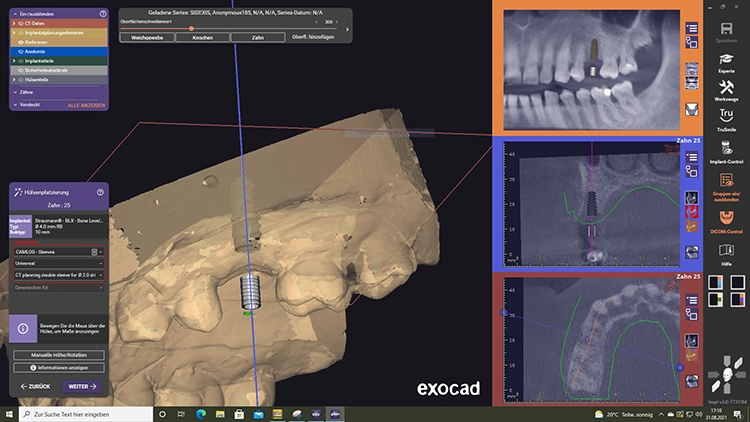Click beige model icon in red axial view
The width and height of the screenshot is (750, 422).
692,355
